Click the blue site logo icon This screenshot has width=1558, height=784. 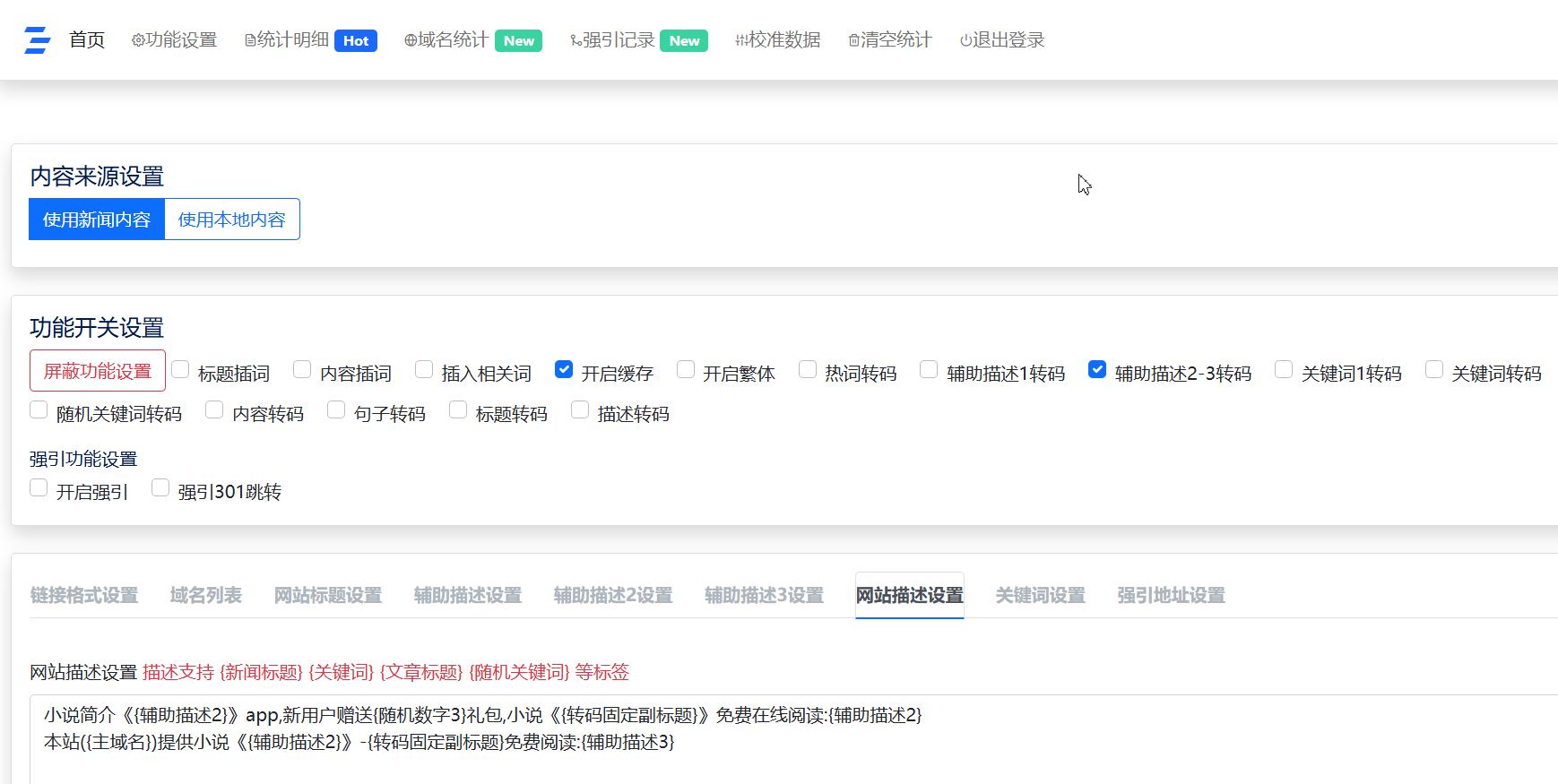click(37, 40)
